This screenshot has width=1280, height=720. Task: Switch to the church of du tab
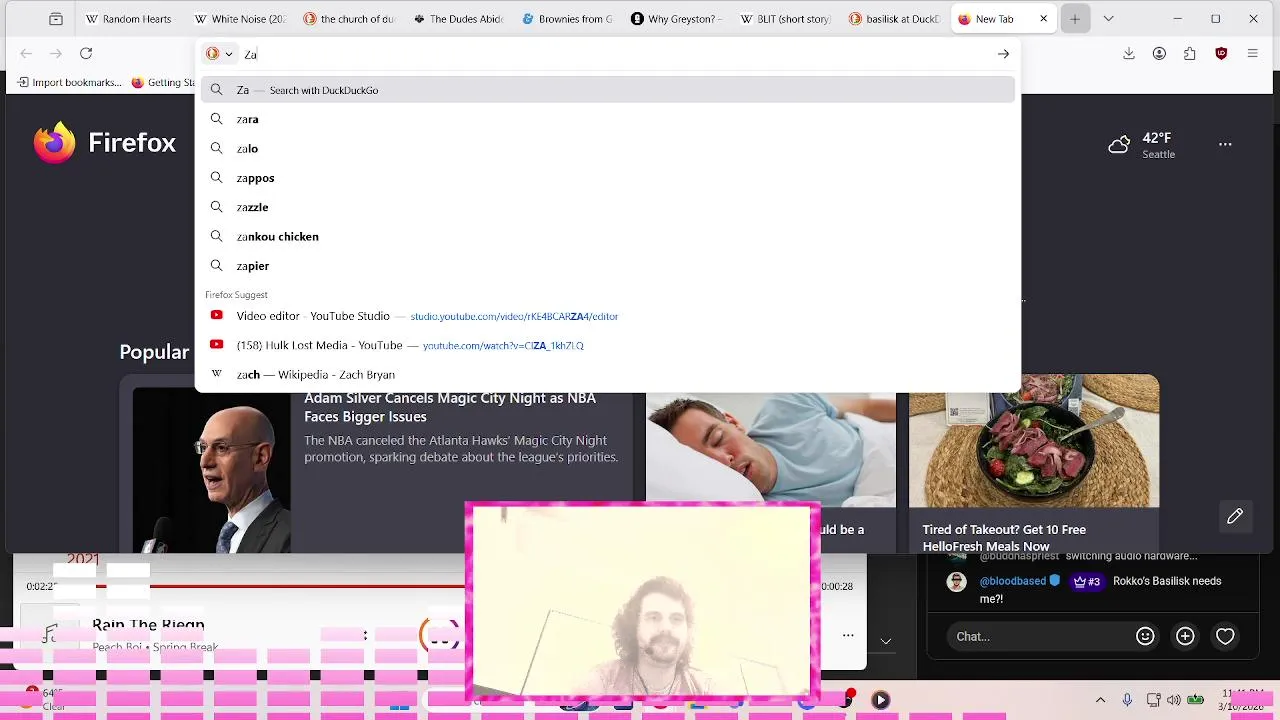click(x=349, y=19)
